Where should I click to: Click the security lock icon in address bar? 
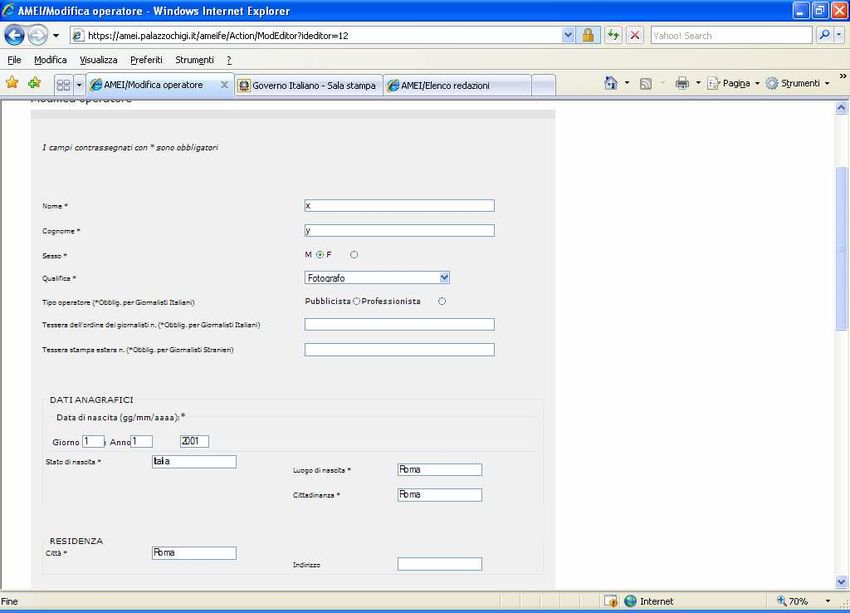point(589,35)
